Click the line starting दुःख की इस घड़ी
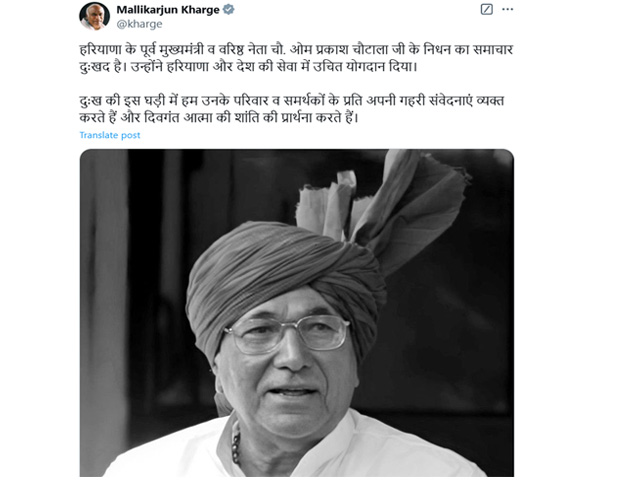Viewport: 640px width, 480px height. pyautogui.click(x=292, y=101)
